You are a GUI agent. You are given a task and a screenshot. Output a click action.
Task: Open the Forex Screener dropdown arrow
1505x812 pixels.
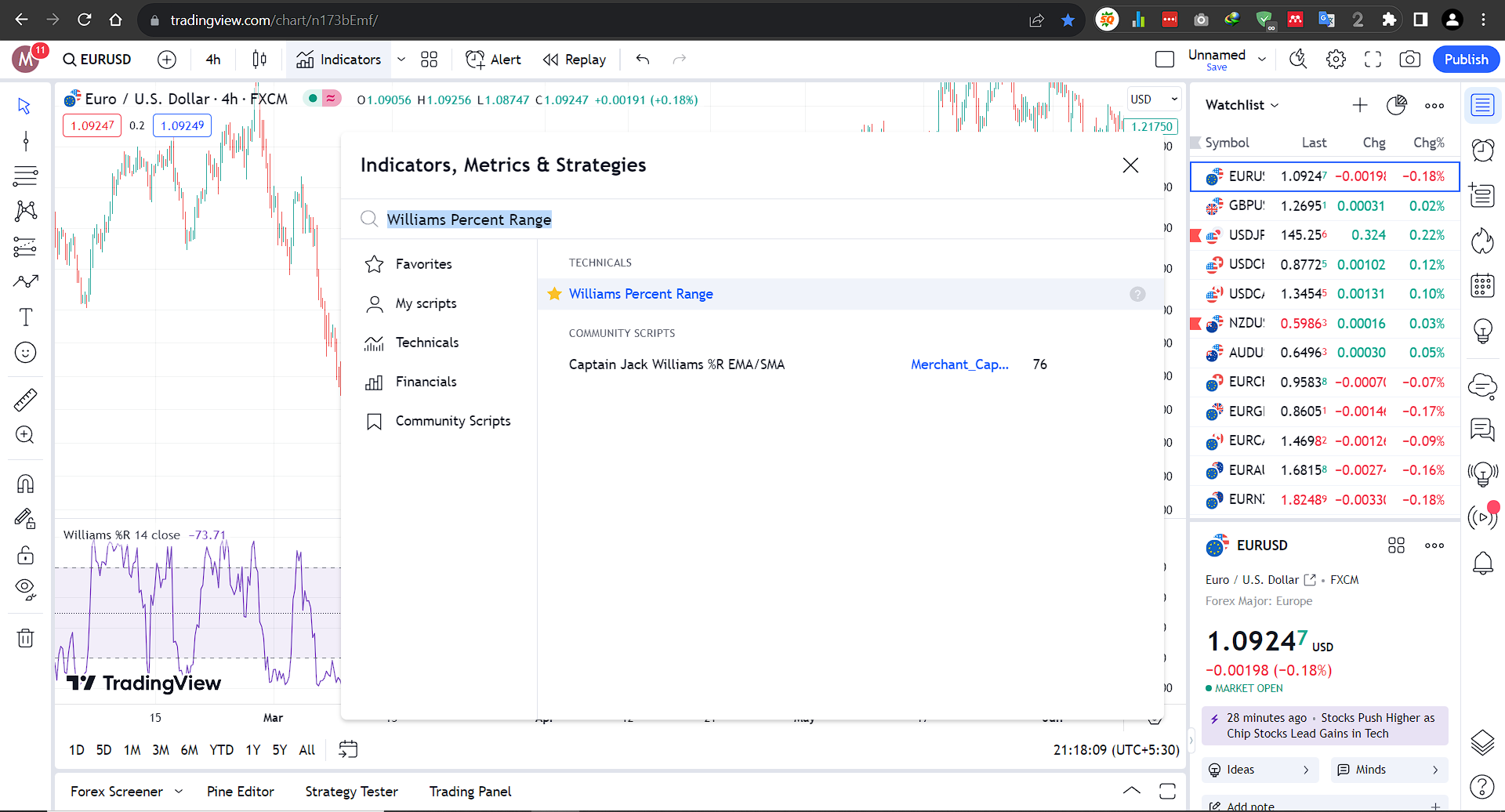[179, 792]
